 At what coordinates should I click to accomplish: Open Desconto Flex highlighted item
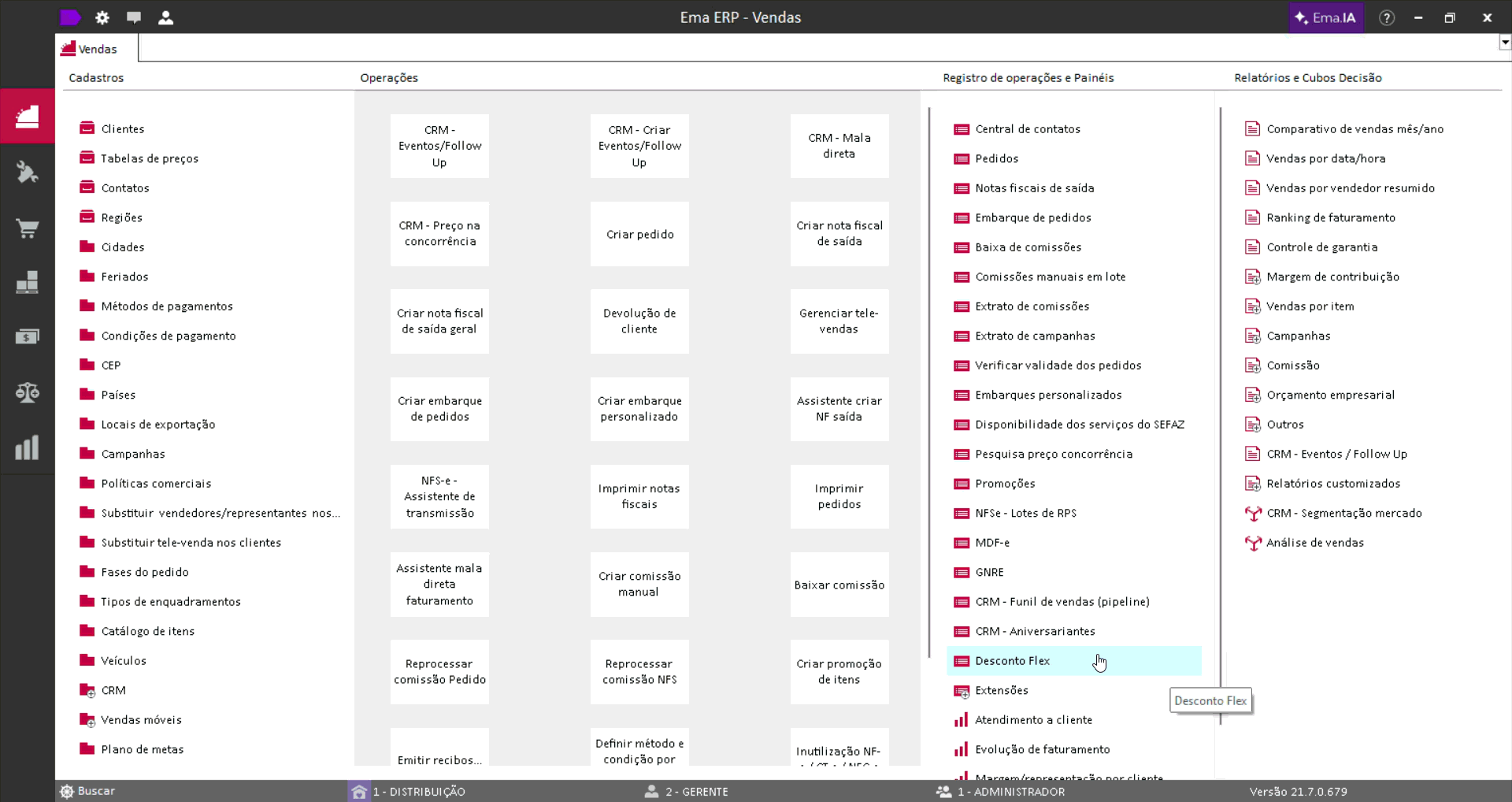1074,660
